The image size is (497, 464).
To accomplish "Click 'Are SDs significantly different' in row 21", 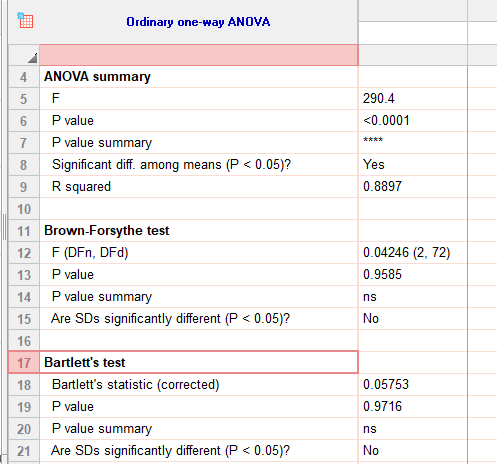I will click(x=170, y=451).
